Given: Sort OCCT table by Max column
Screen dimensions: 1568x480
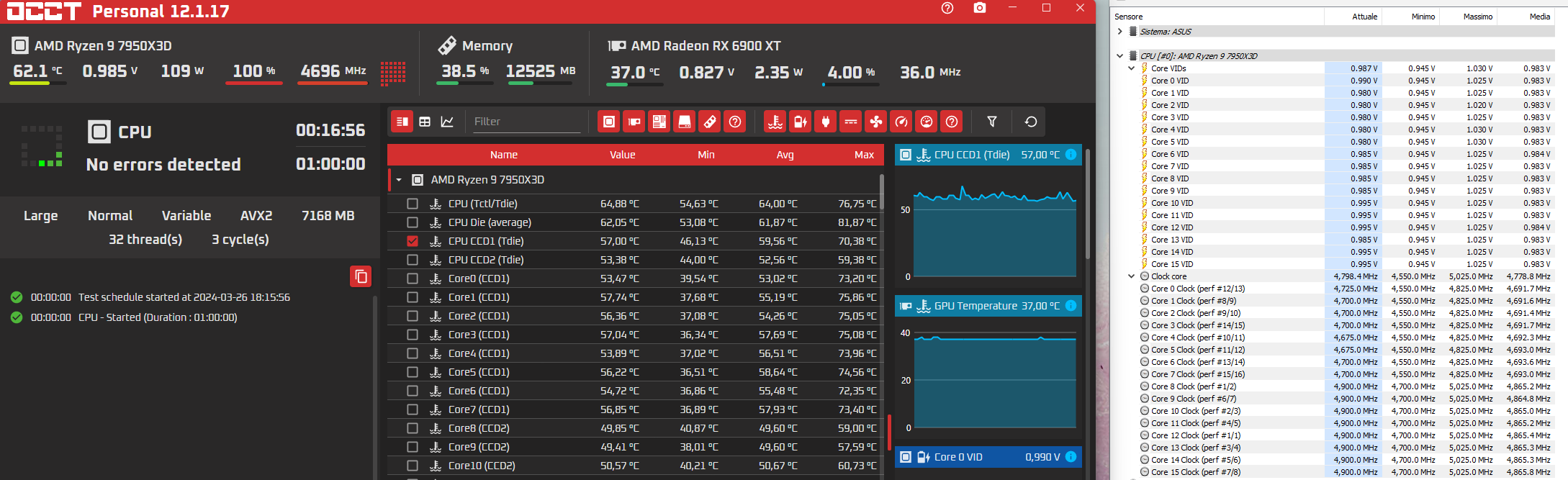Looking at the screenshot, I should point(865,155).
